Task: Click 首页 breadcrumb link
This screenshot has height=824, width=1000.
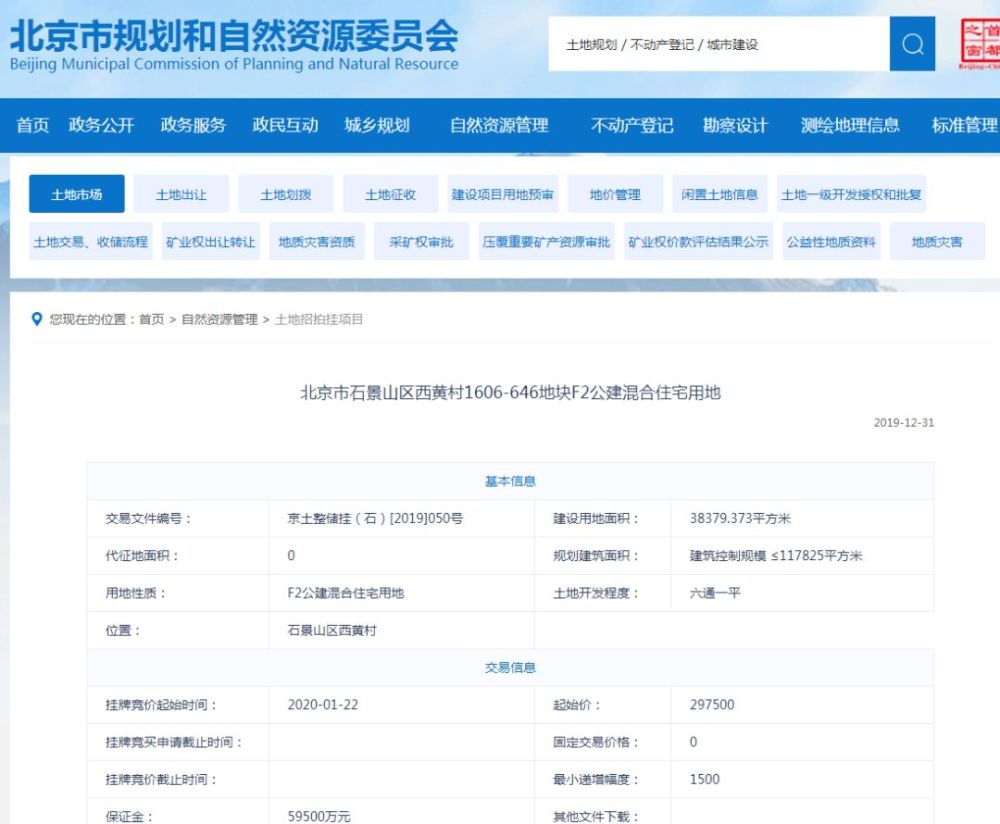Action: pyautogui.click(x=152, y=319)
